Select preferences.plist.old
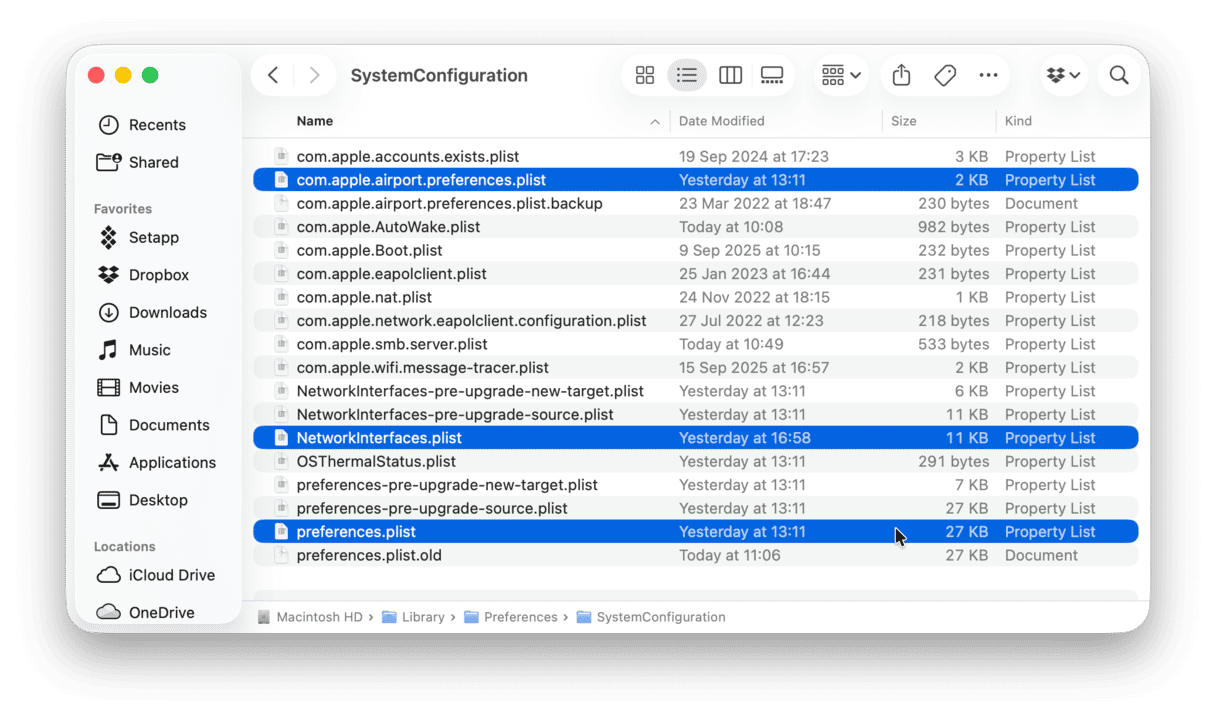The image size is (1216, 720). pyautogui.click(x=695, y=555)
